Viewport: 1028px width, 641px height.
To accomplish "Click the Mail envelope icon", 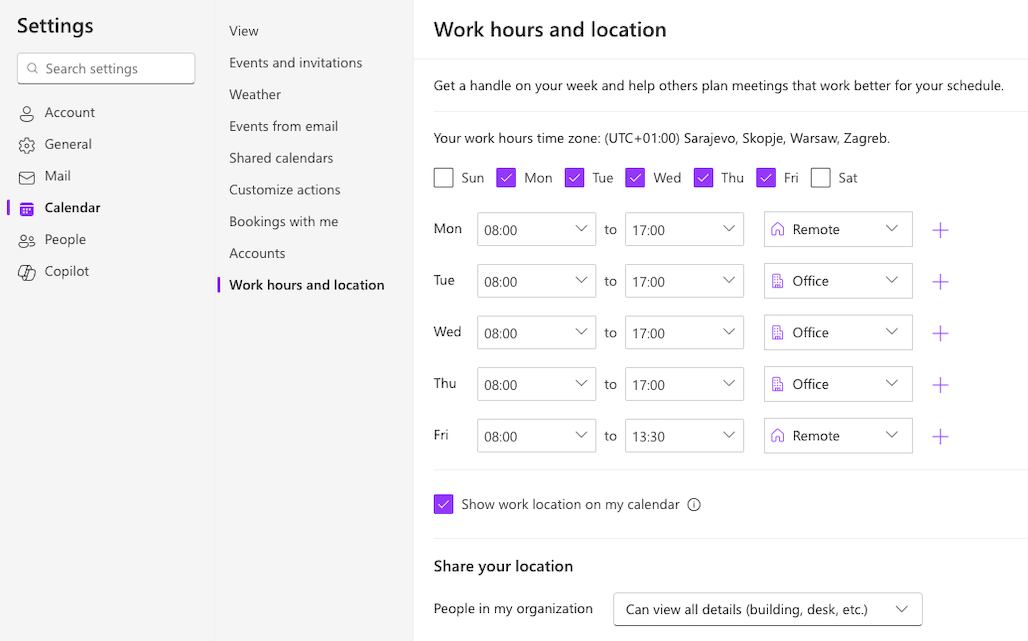I will point(26,177).
